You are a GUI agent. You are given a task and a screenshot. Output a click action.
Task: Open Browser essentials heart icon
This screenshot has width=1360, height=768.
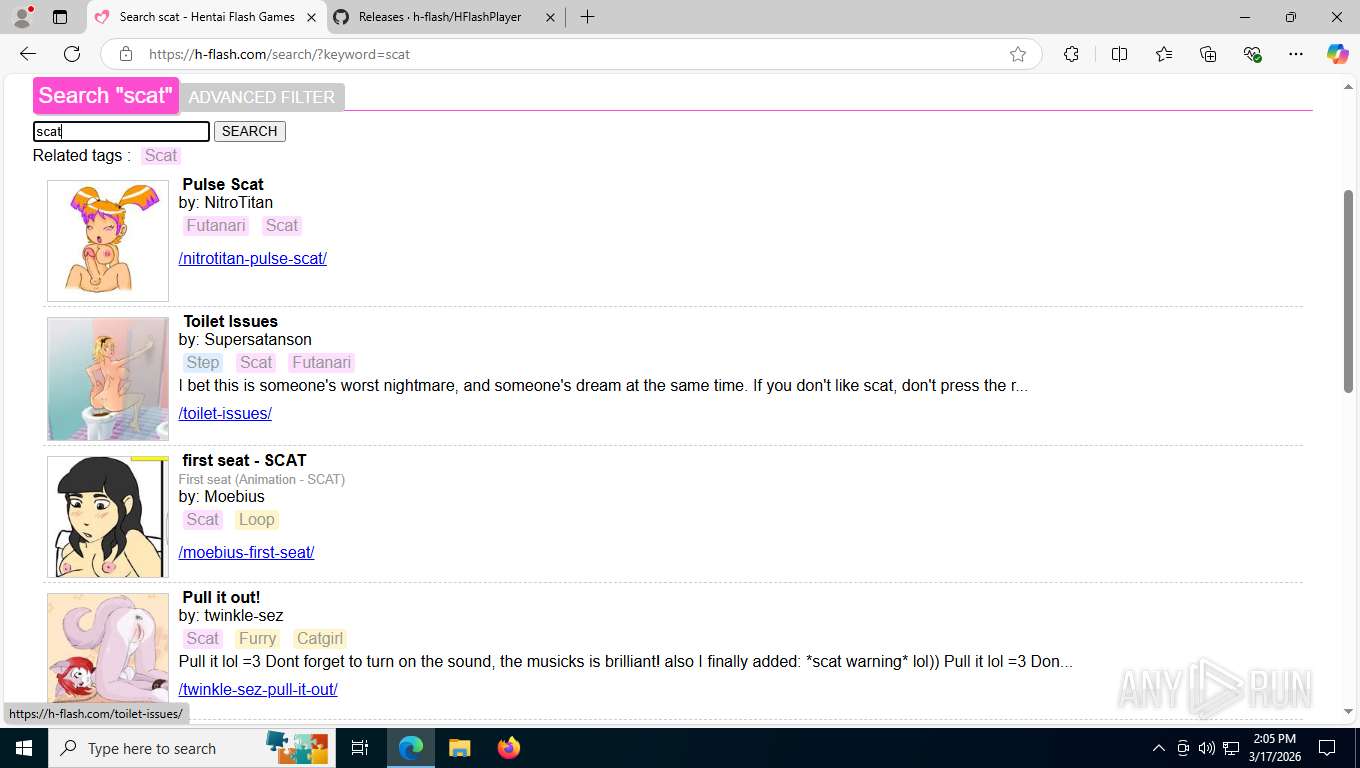(1252, 54)
